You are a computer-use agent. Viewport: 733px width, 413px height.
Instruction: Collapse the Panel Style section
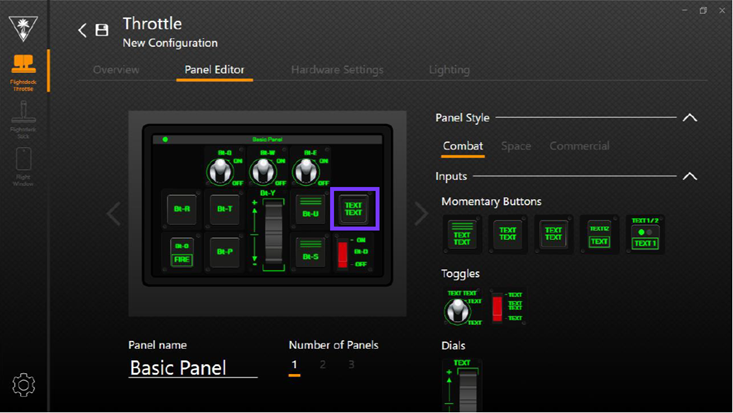pos(690,118)
